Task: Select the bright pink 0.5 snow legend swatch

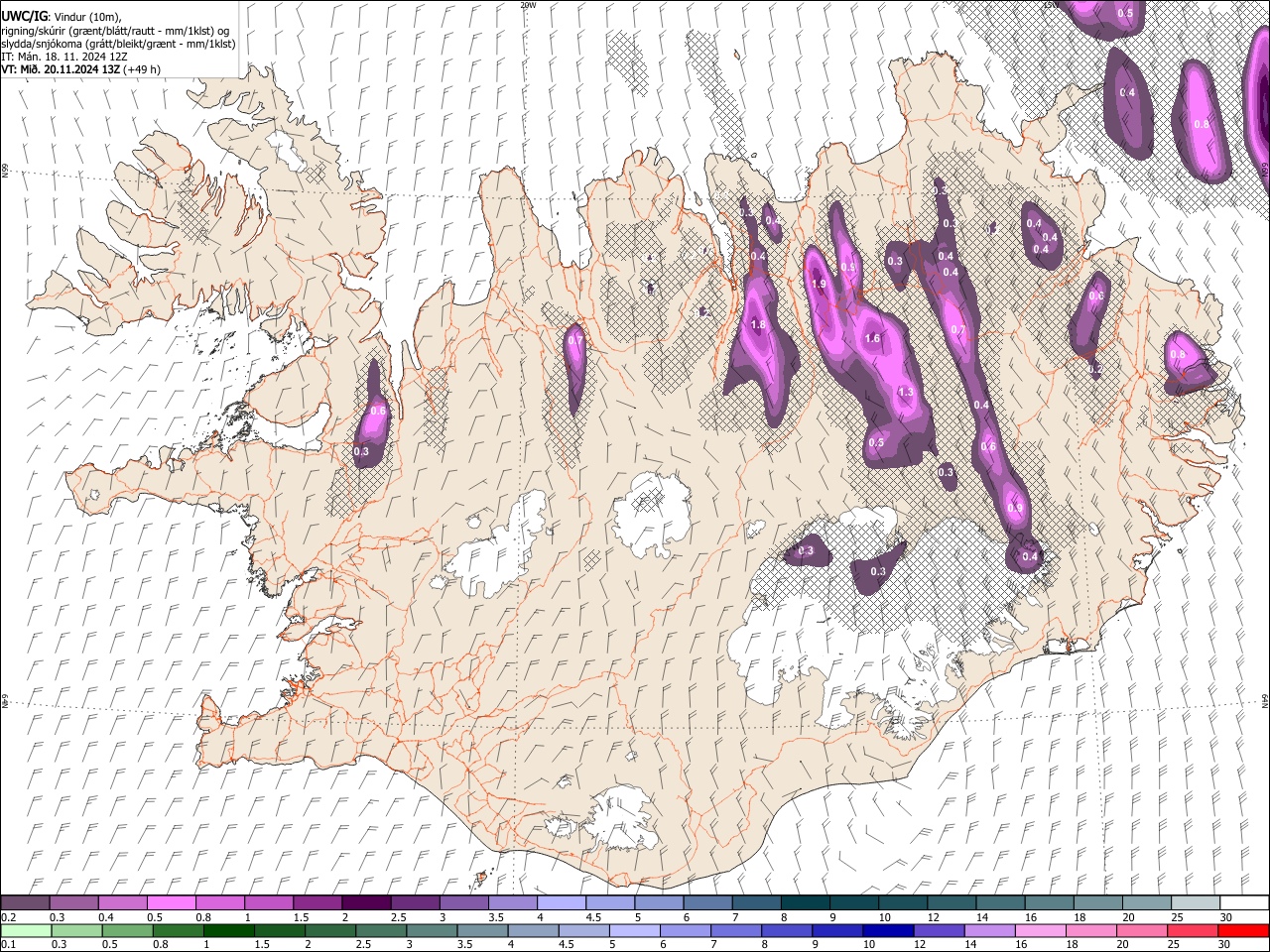Action: (172, 903)
